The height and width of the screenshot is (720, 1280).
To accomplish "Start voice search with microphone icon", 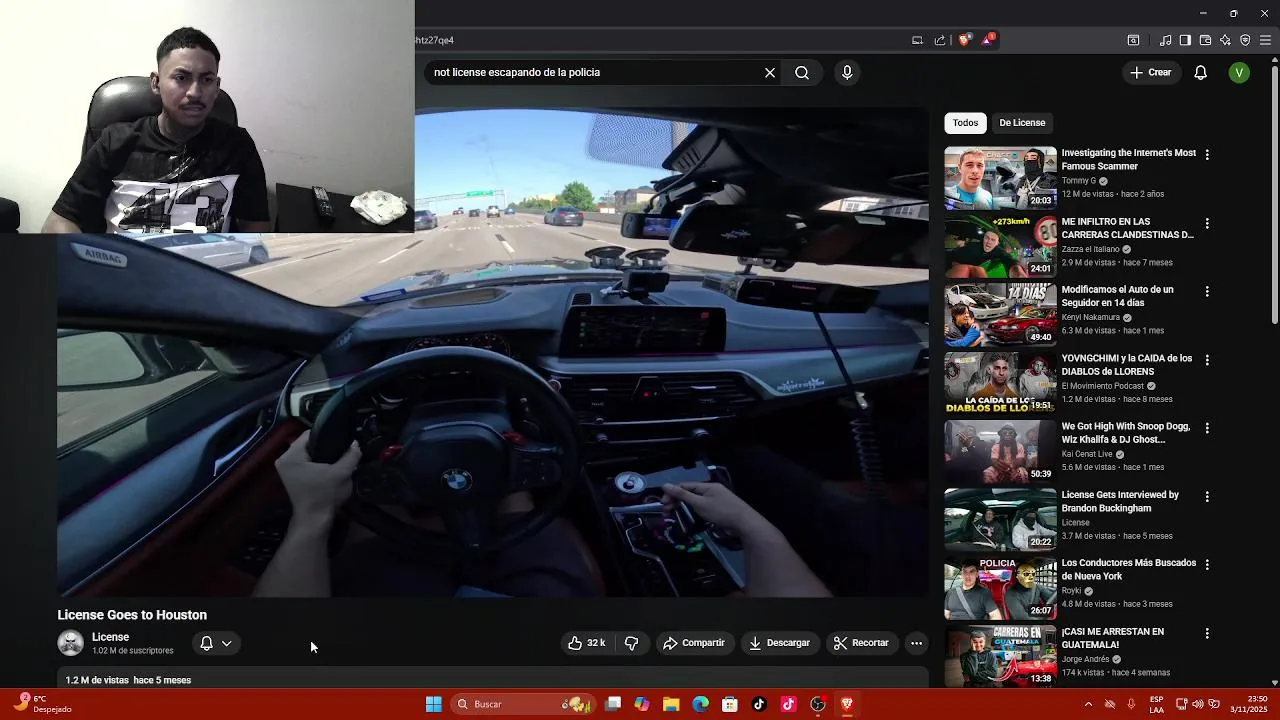I will [847, 72].
